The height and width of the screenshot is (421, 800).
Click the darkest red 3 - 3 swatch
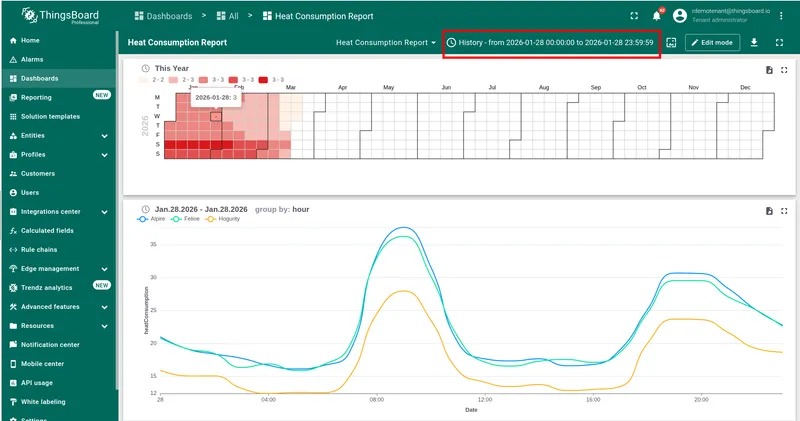263,80
